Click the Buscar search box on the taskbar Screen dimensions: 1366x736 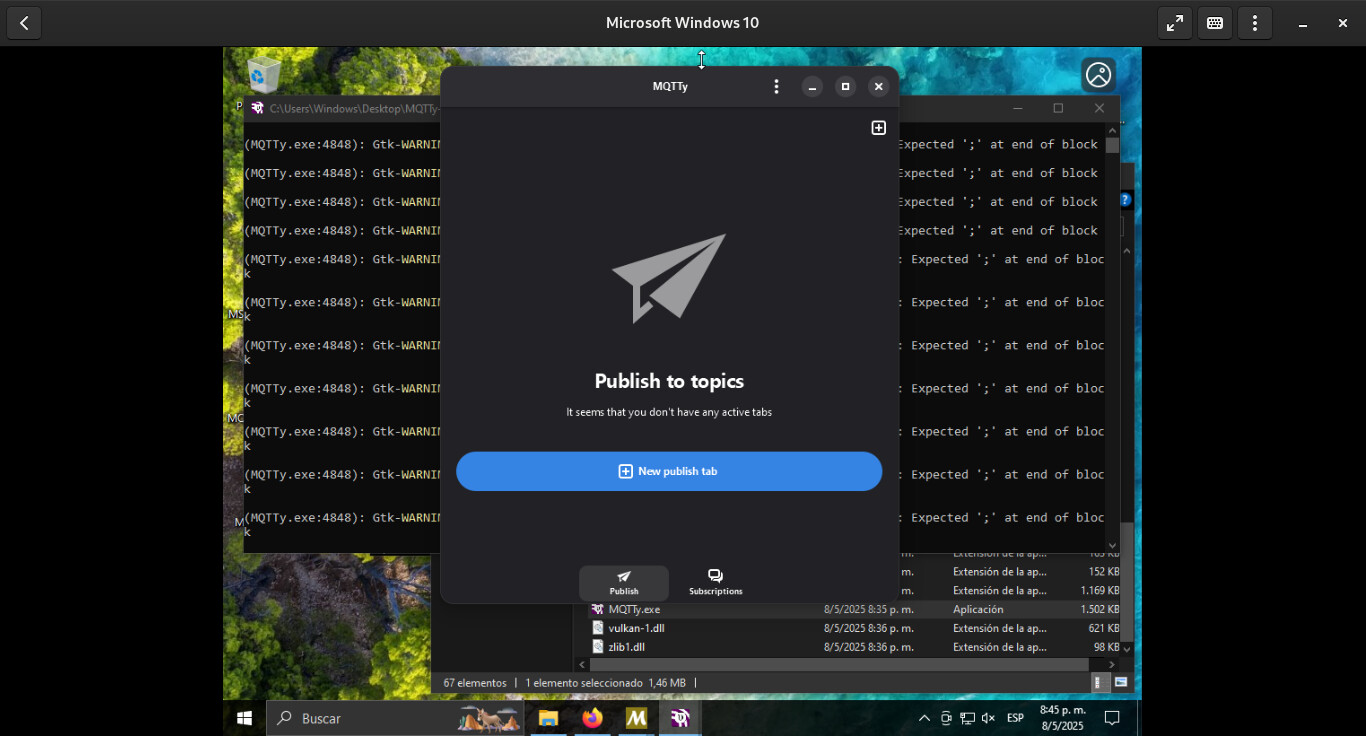395,718
